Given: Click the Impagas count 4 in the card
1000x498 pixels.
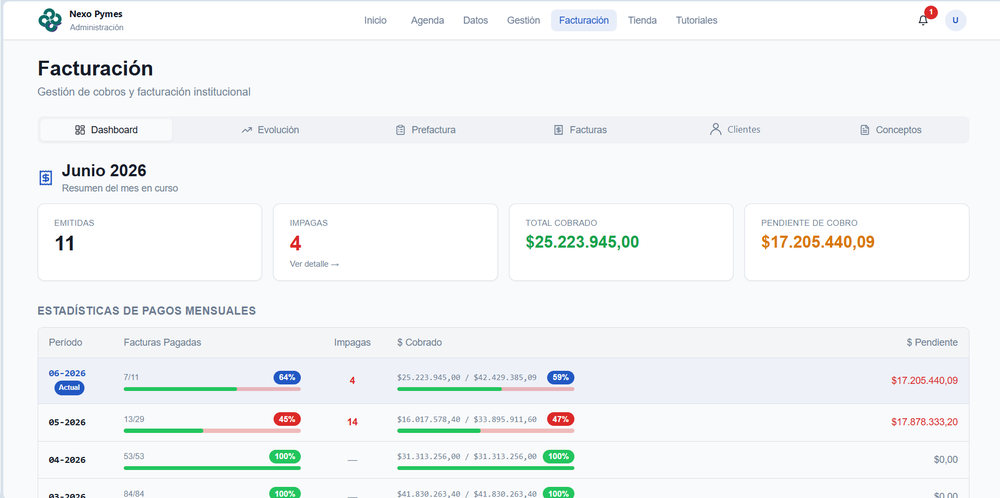Looking at the screenshot, I should pyautogui.click(x=295, y=244).
